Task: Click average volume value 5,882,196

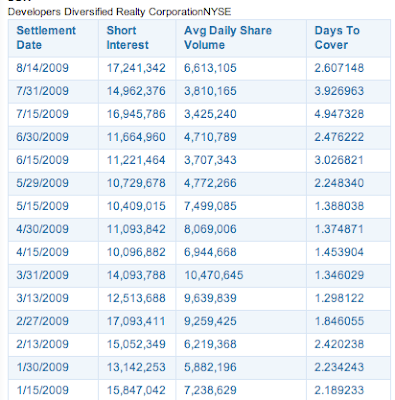Action: 210,367
